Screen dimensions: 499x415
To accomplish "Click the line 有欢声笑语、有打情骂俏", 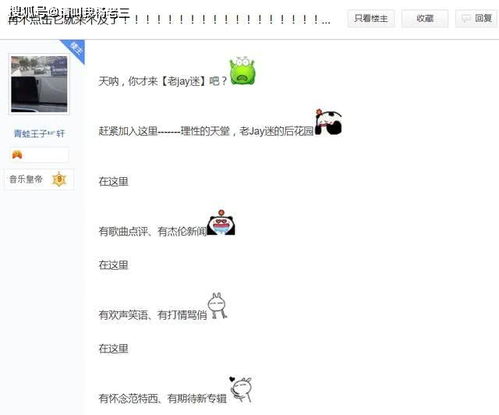I will (153, 315).
